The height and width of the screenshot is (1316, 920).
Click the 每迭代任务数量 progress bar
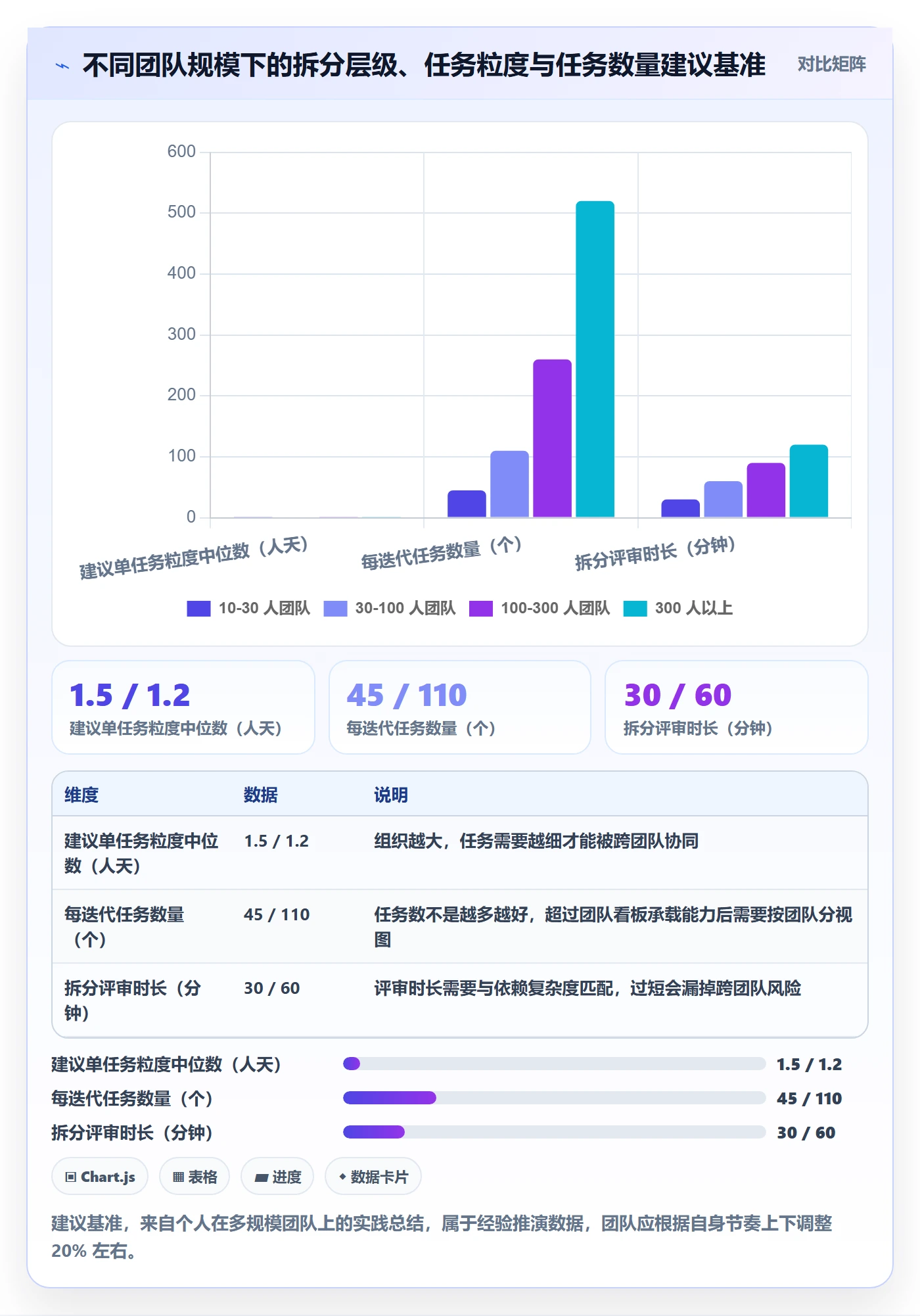coord(554,1098)
